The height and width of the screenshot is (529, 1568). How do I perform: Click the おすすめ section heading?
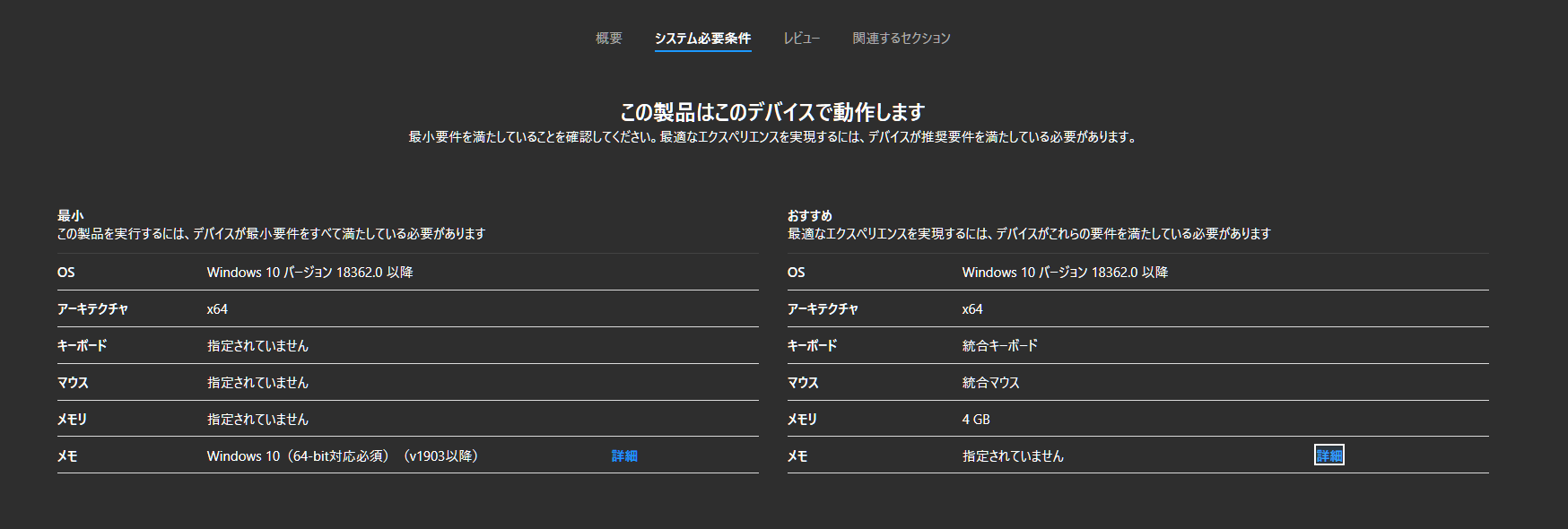pos(810,215)
